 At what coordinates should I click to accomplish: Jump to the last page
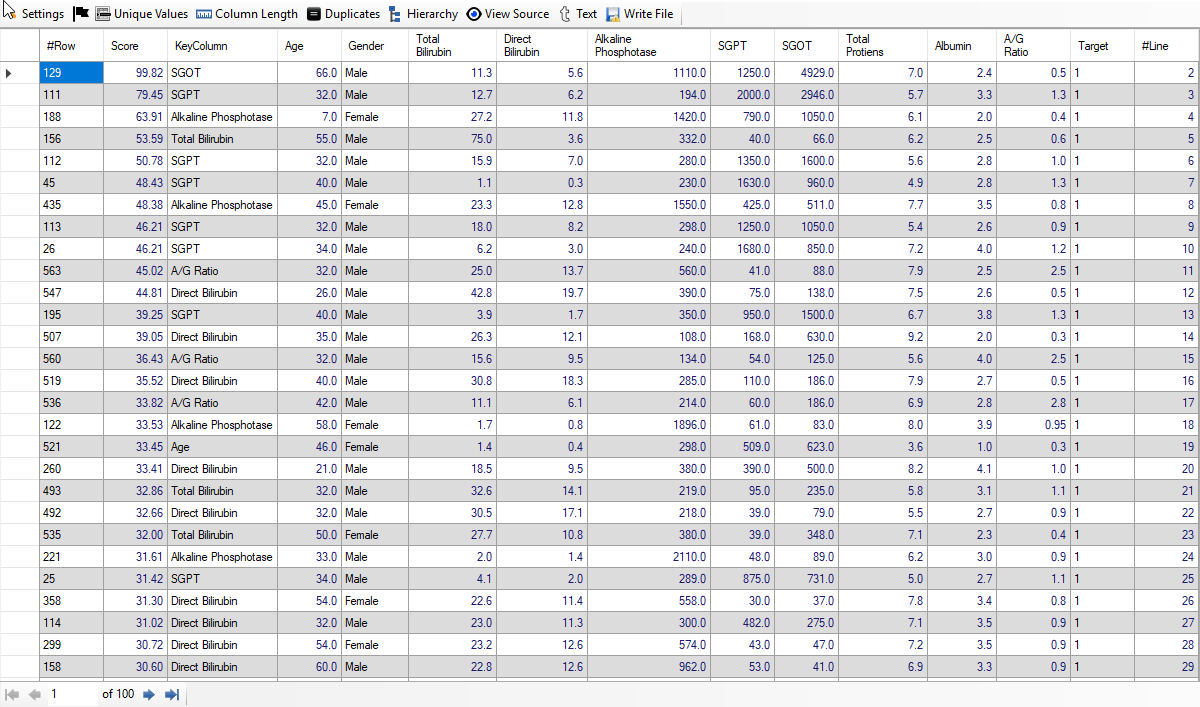[x=171, y=694]
